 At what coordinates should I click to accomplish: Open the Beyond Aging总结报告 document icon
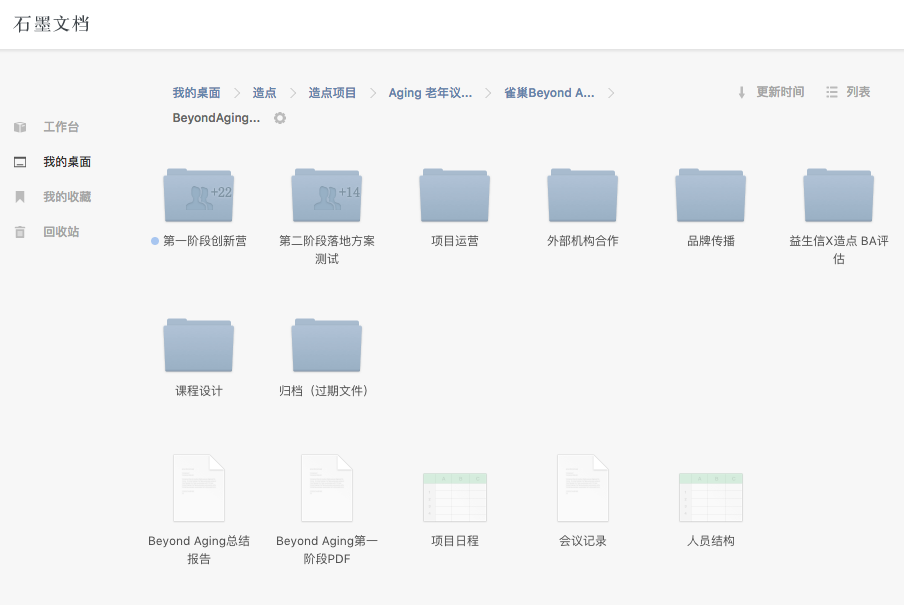(199, 488)
